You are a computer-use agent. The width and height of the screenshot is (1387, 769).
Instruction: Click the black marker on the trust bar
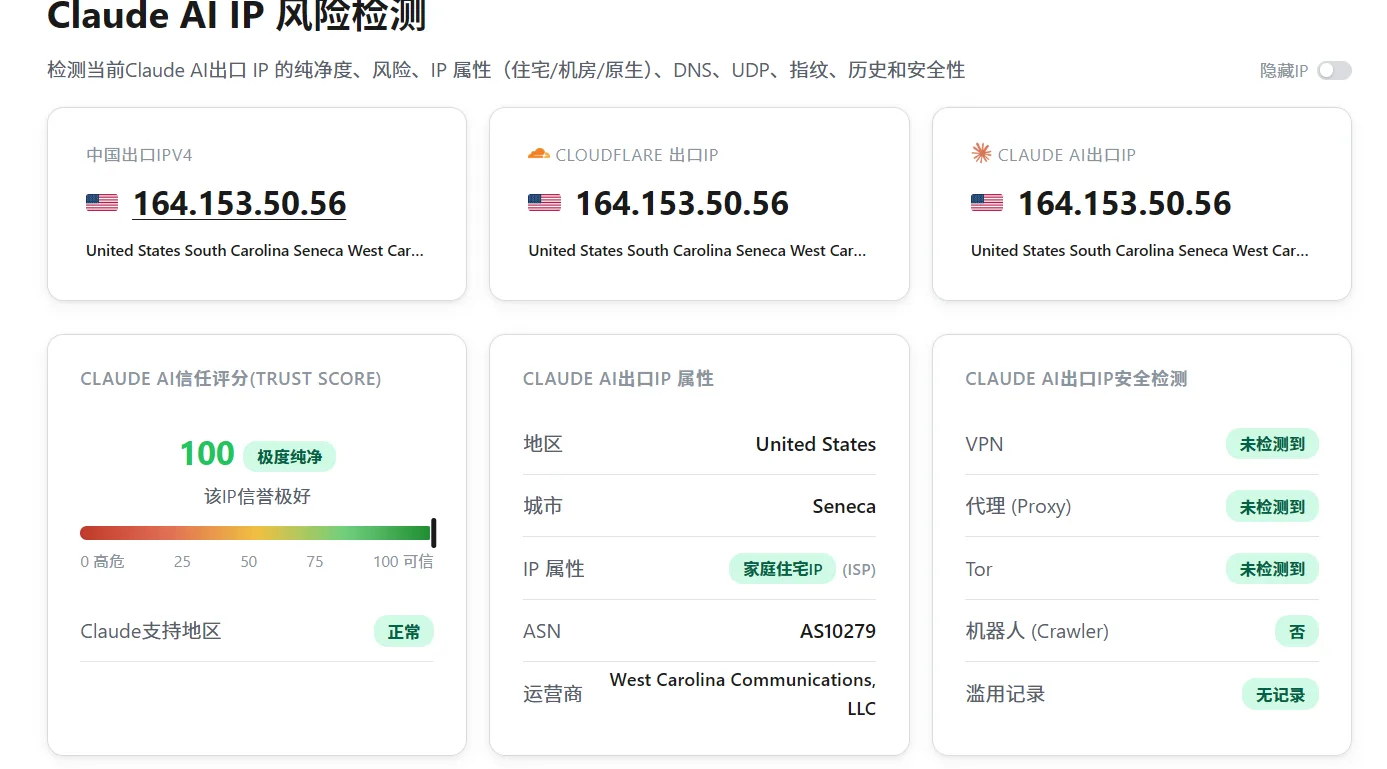[x=433, y=533]
